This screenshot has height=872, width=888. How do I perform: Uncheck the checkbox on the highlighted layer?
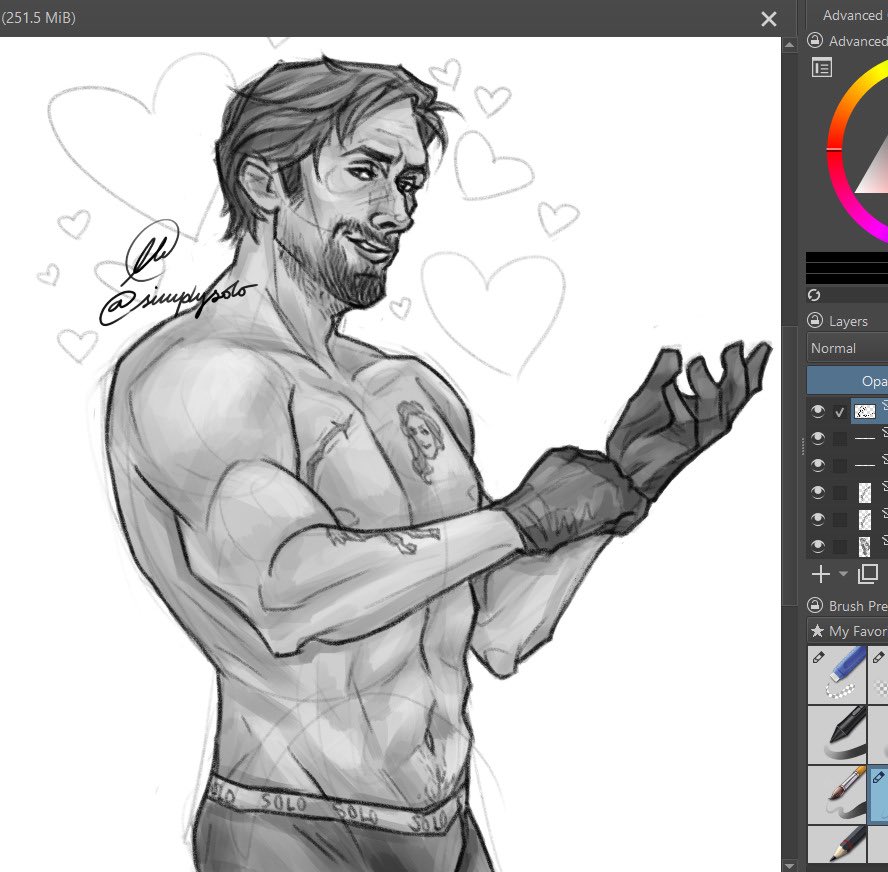[x=840, y=412]
